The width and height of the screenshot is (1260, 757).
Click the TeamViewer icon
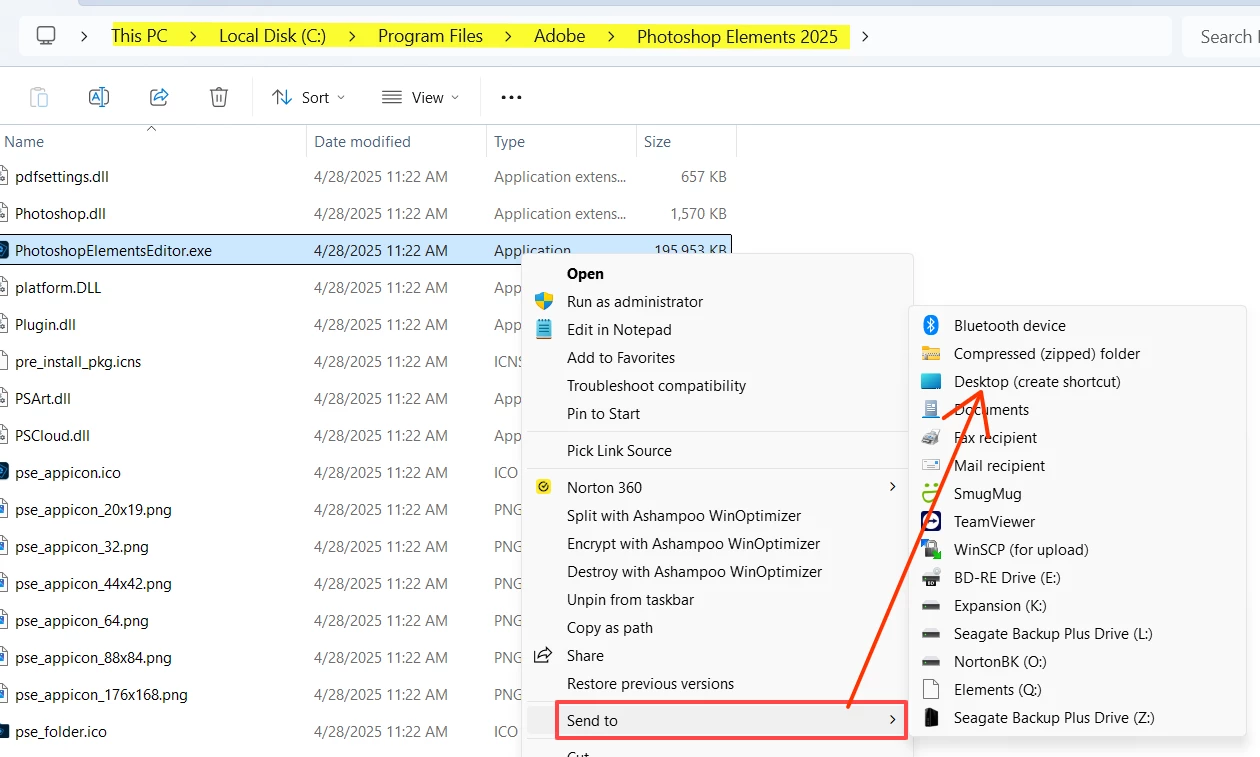click(931, 521)
